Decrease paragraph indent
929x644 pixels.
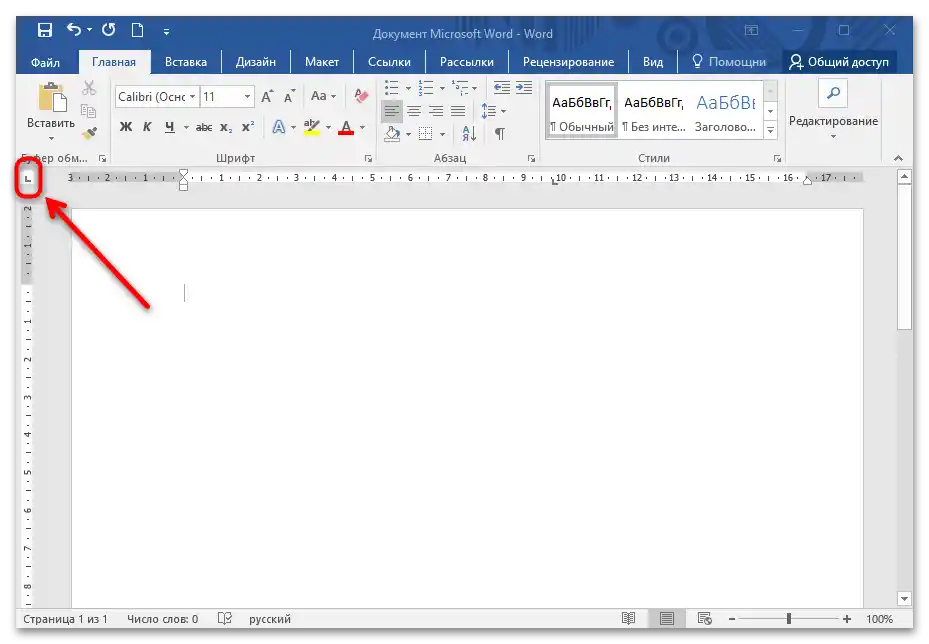502,88
